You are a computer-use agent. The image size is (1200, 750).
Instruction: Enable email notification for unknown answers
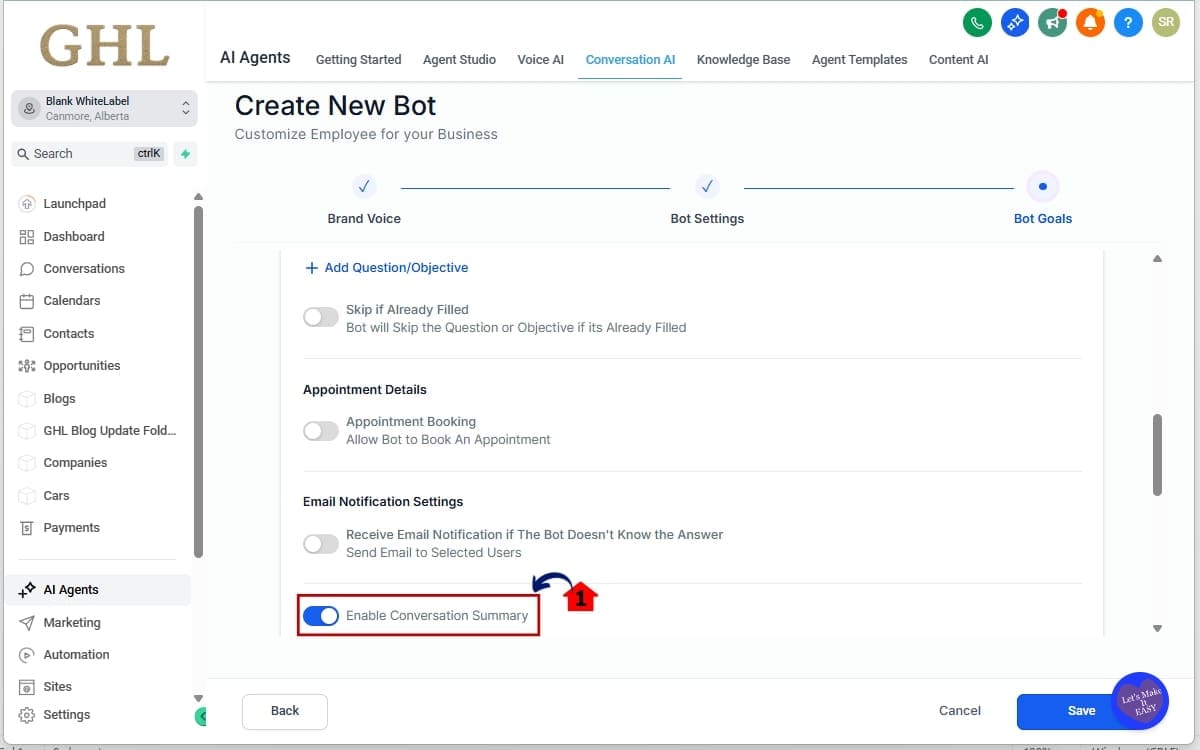[321, 544]
